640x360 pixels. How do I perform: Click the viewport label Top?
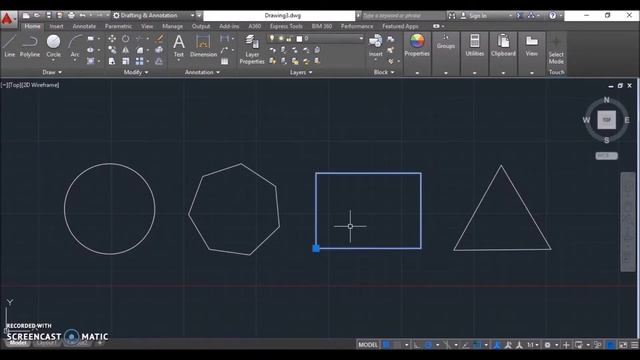[x=14, y=85]
